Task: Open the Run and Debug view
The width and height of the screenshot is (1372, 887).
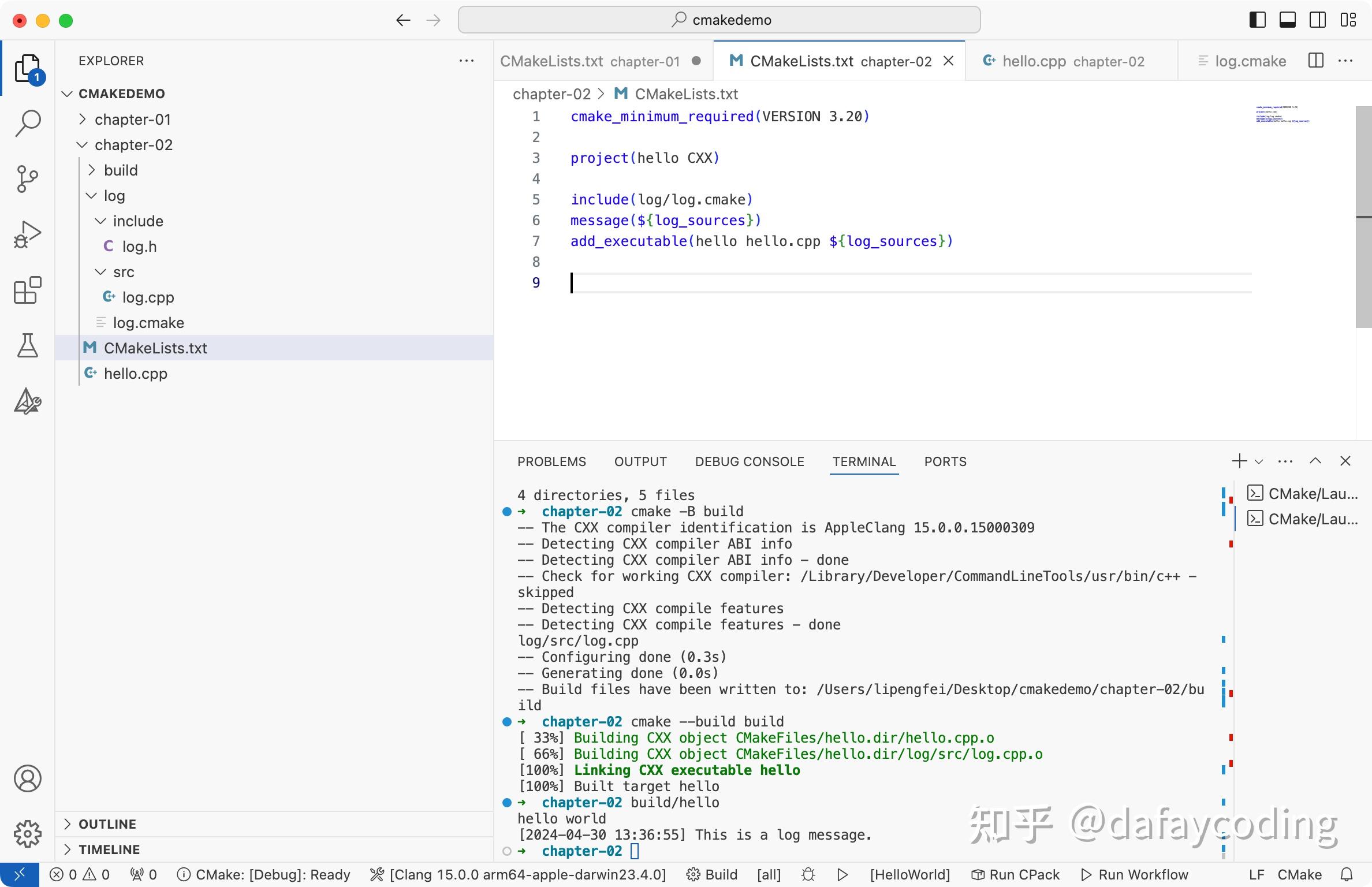Action: pos(27,233)
